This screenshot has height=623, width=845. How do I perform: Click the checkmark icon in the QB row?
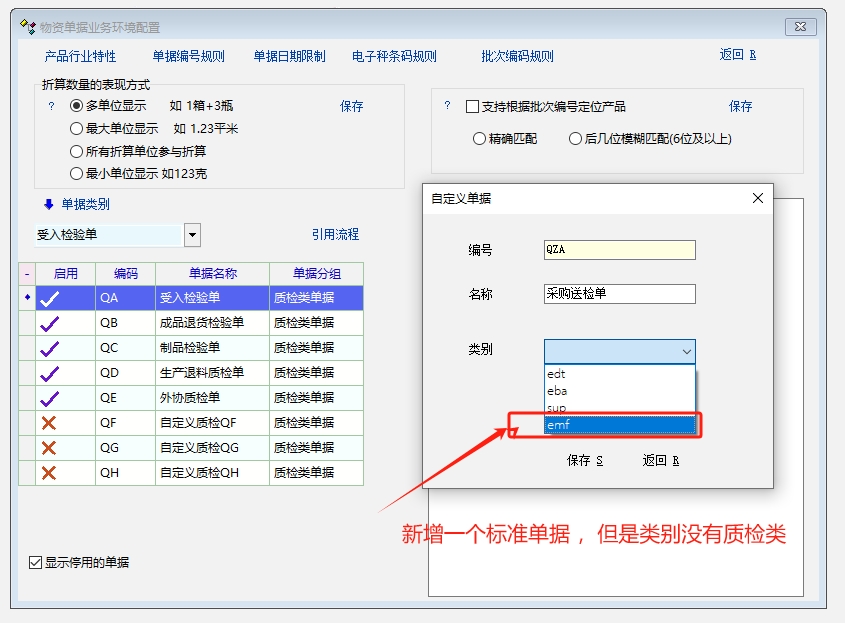pos(49,323)
